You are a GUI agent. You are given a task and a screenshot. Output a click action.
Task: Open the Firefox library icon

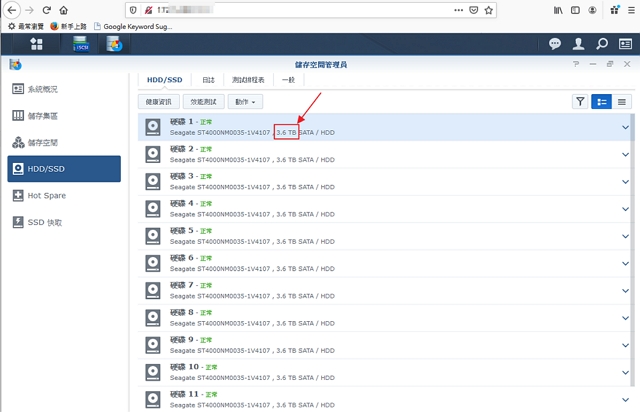coord(558,10)
